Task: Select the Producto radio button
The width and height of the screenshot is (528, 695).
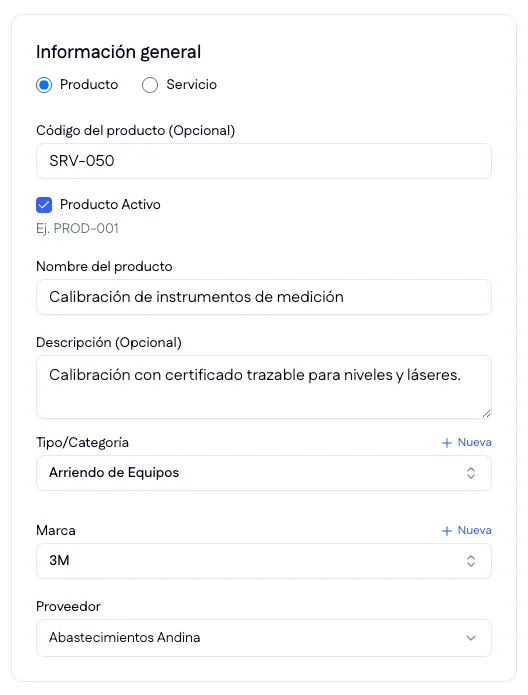Action: (x=44, y=85)
